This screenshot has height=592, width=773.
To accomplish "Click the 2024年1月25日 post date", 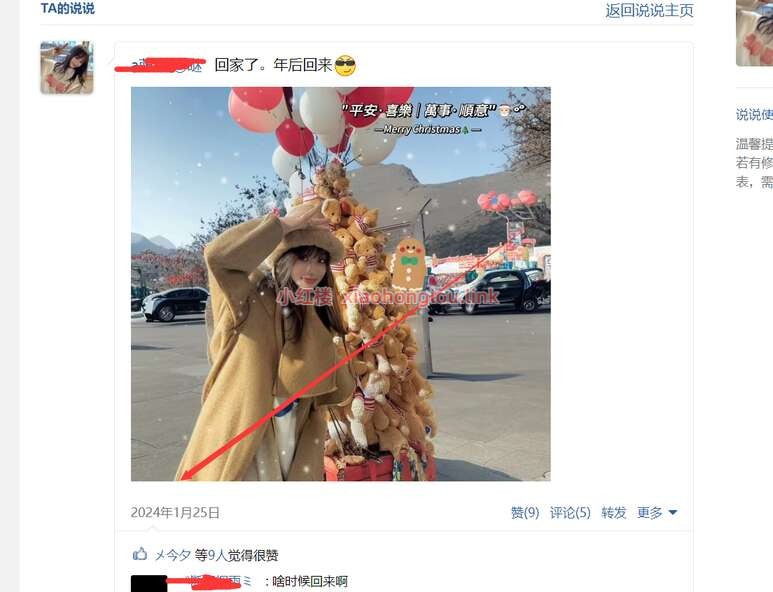I will click(175, 513).
